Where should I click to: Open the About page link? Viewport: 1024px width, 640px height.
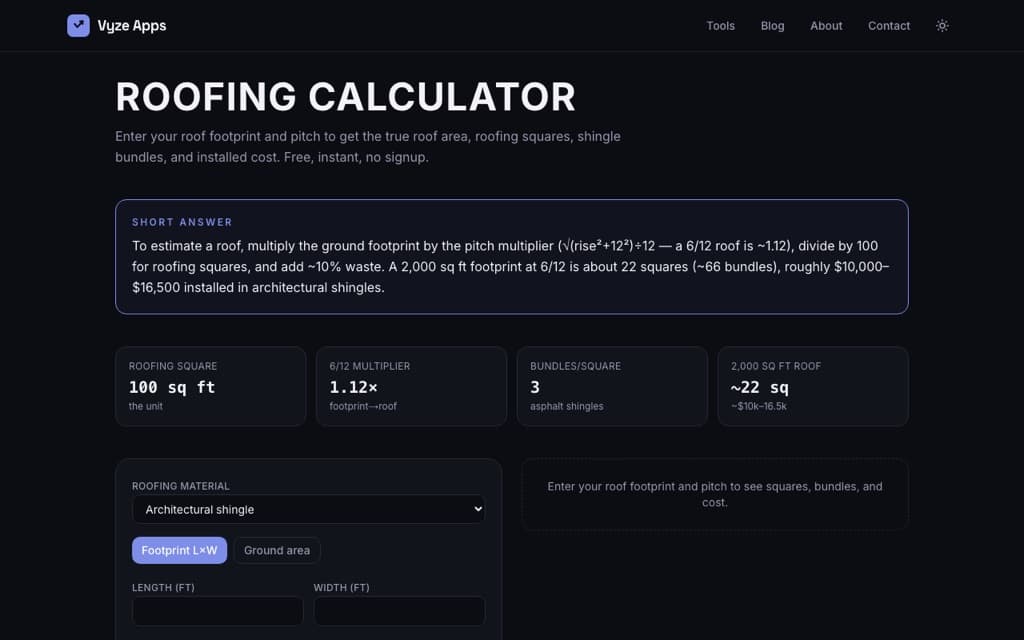click(826, 25)
